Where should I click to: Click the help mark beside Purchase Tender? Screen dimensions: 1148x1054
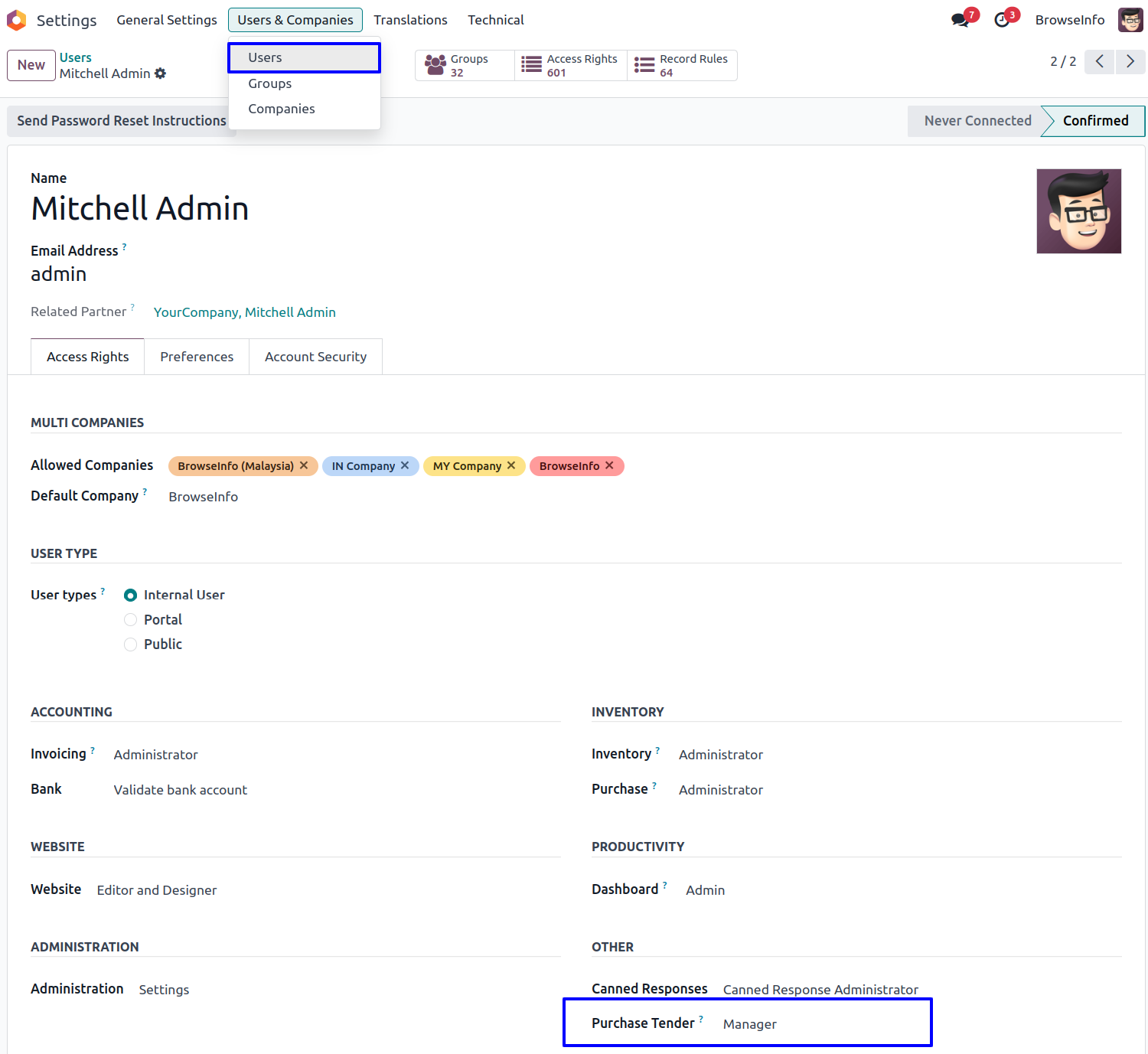(701, 1019)
